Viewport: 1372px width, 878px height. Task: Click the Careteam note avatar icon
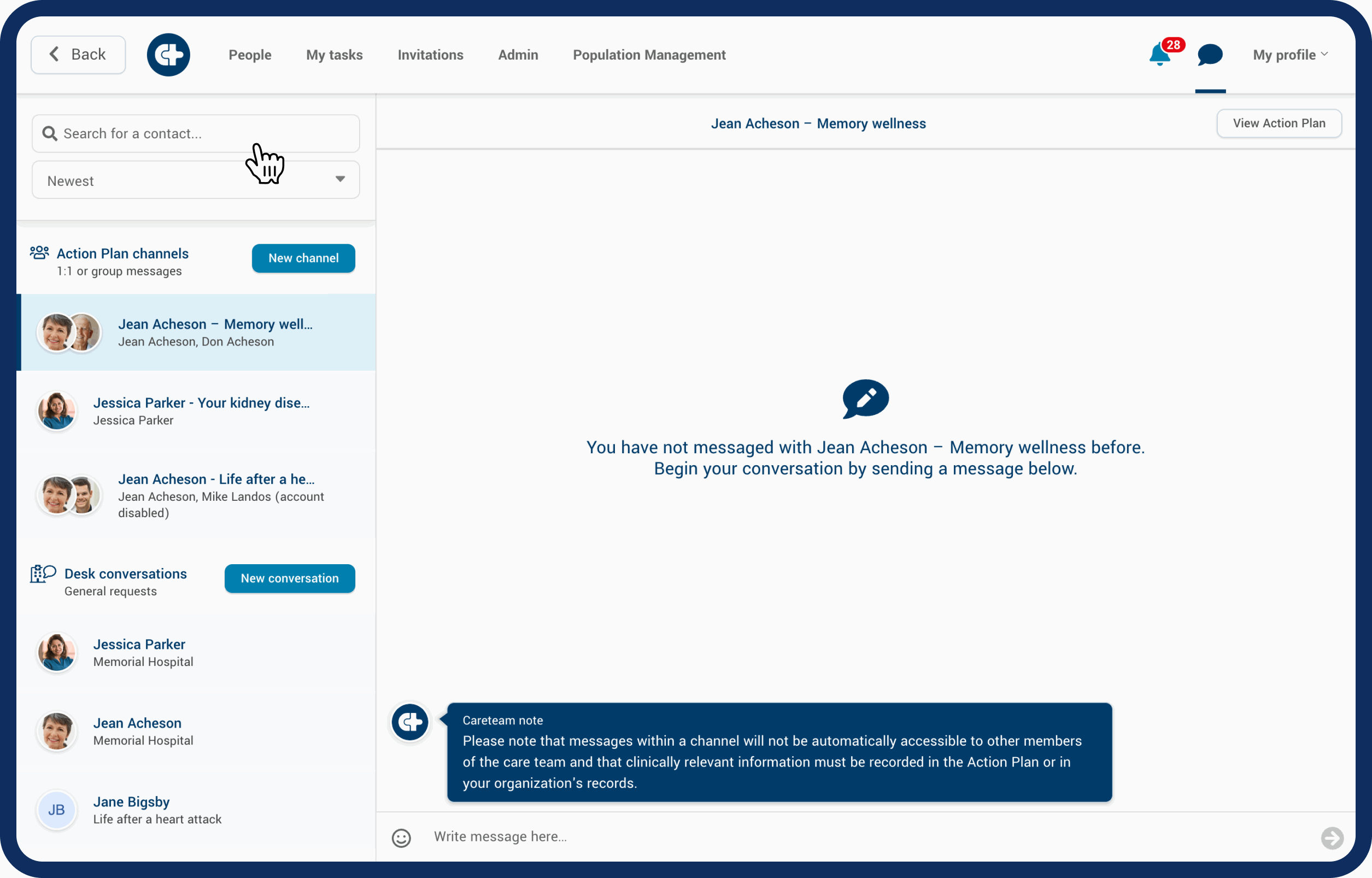[x=410, y=722]
